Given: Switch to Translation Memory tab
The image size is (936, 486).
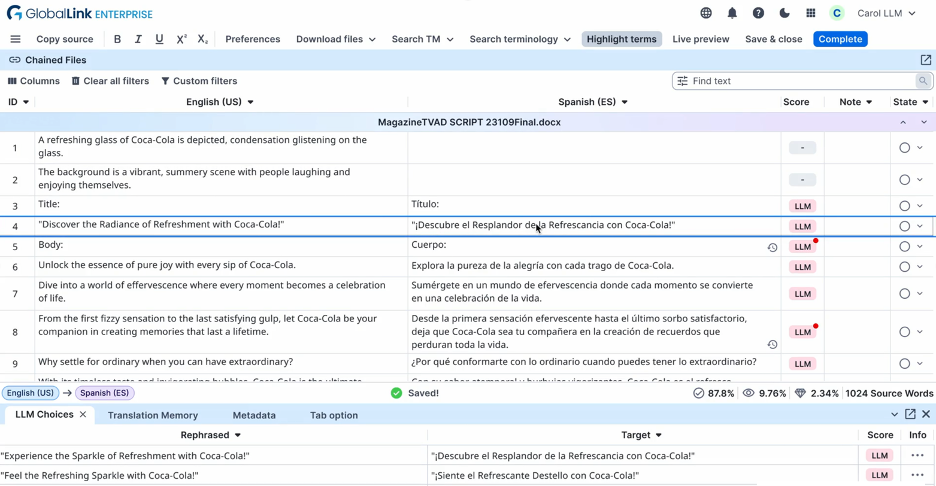Looking at the screenshot, I should (x=153, y=415).
